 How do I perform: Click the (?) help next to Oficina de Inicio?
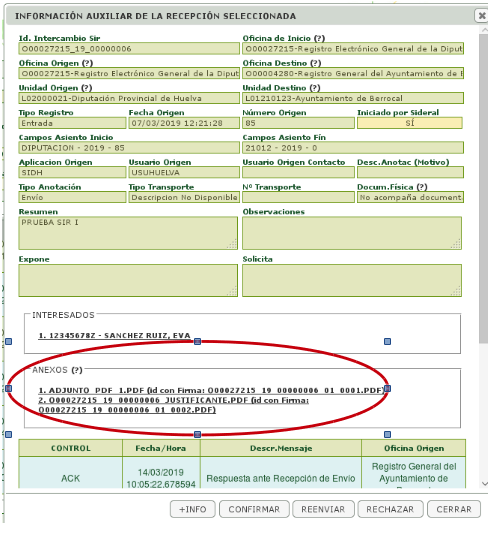319,38
